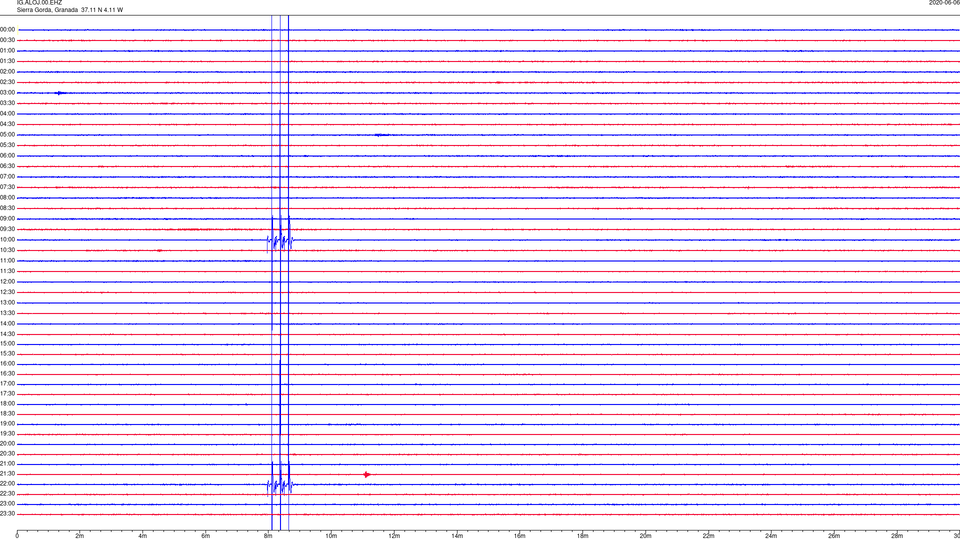Select the 07:30 time row label
This screenshot has width=960, height=540.
[x=7, y=187]
